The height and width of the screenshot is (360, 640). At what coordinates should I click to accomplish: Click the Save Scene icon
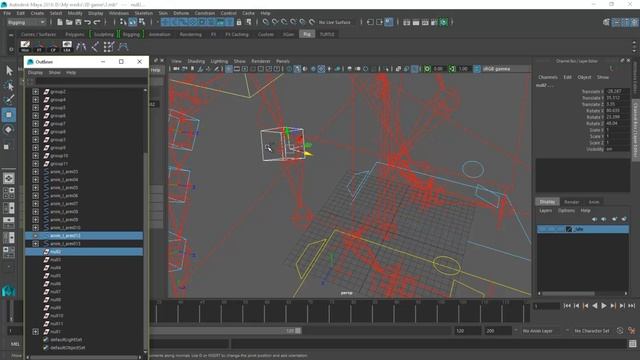click(x=78, y=22)
